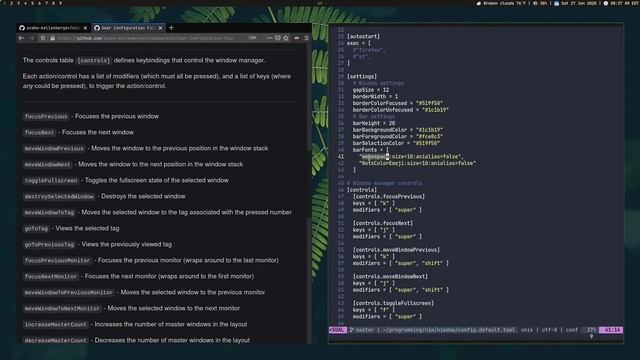Click the extension icon left of hamburger menu
Image resolution: width=640 pixels, height=360 pixels.
click(x=297, y=38)
